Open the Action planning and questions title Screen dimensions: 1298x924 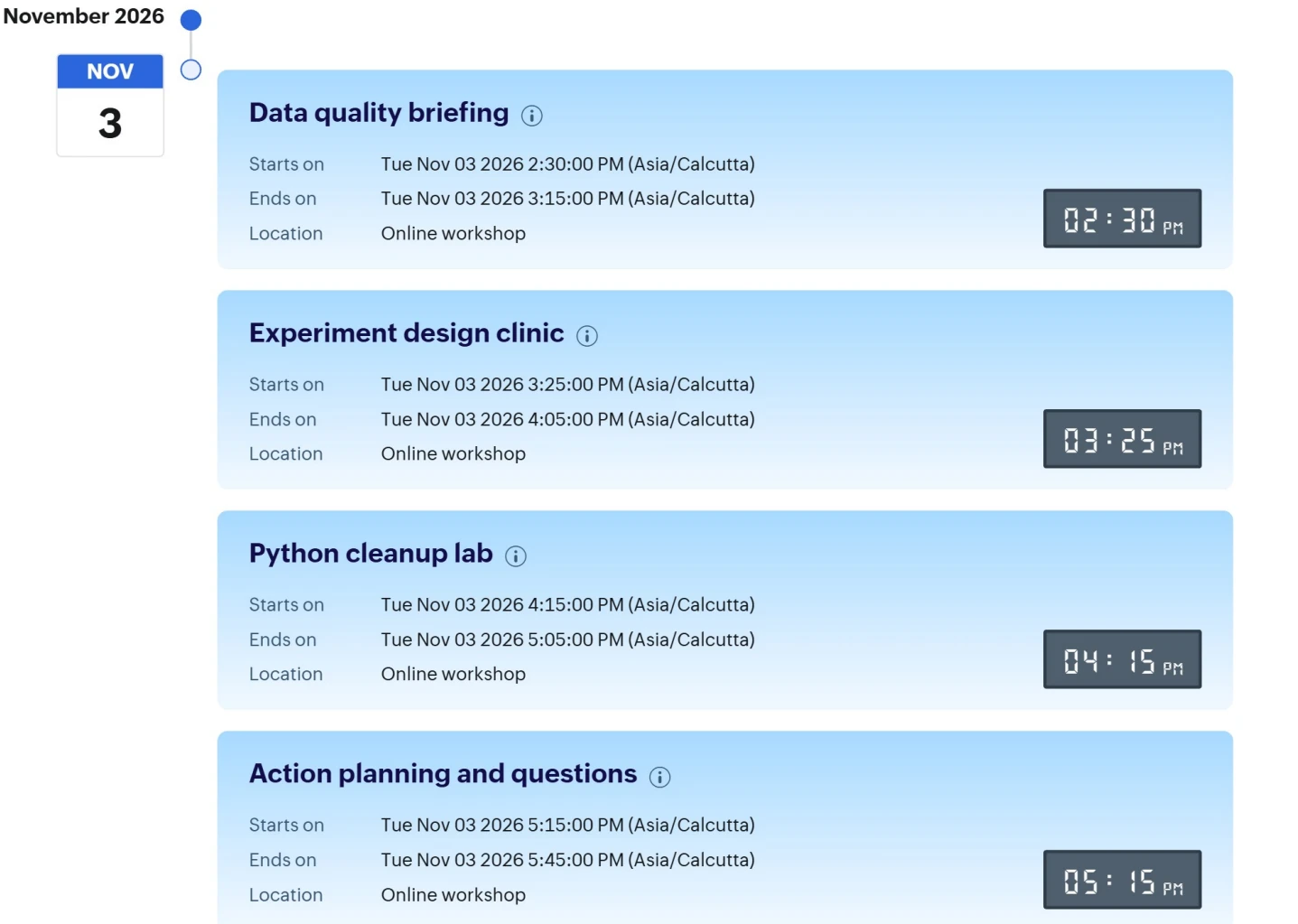click(444, 774)
